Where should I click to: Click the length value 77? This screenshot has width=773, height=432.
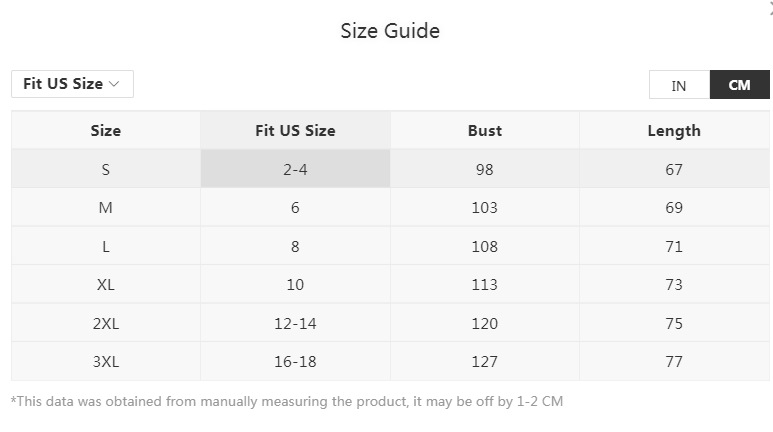[x=674, y=362]
